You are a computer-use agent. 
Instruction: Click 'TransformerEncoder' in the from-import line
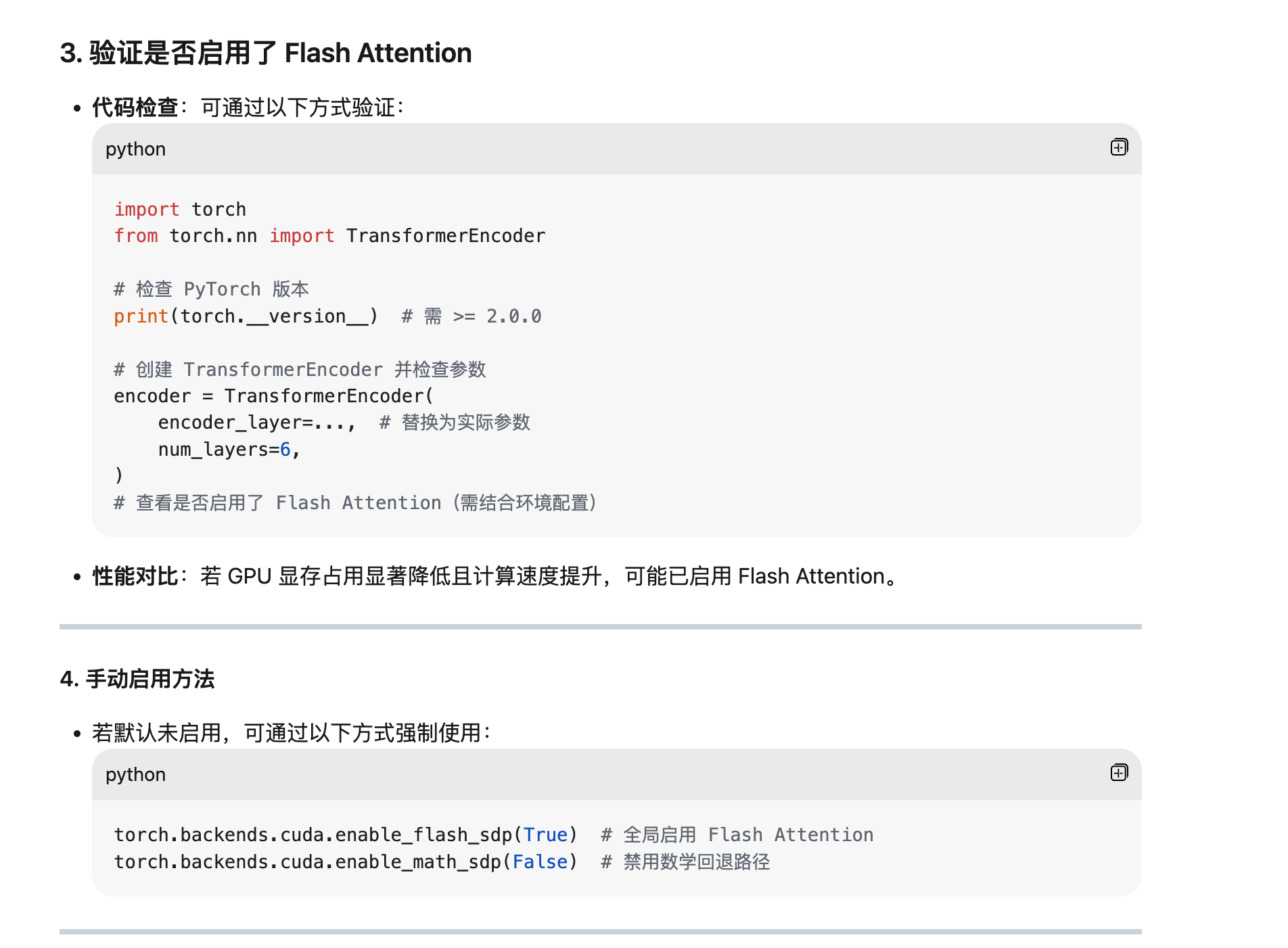click(x=445, y=236)
